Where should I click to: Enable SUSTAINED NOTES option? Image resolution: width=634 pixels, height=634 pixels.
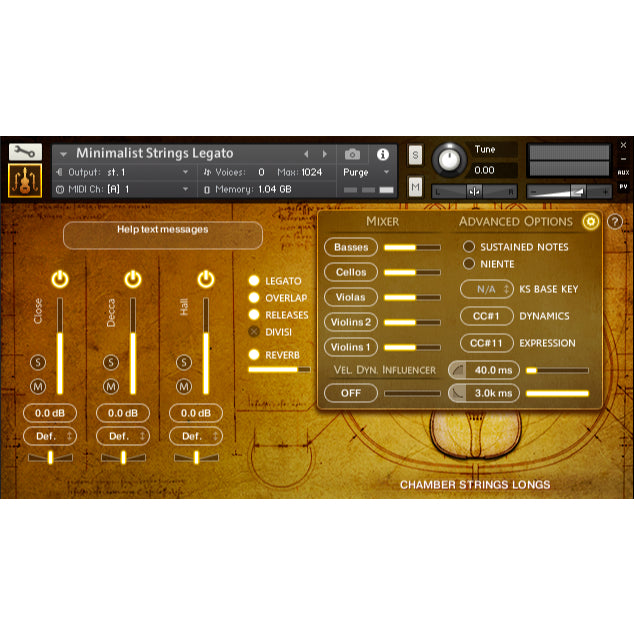[469, 246]
